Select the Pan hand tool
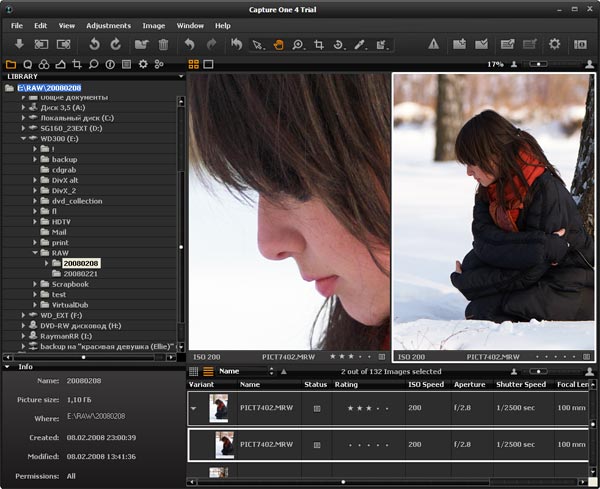The image size is (600, 489). [278, 45]
